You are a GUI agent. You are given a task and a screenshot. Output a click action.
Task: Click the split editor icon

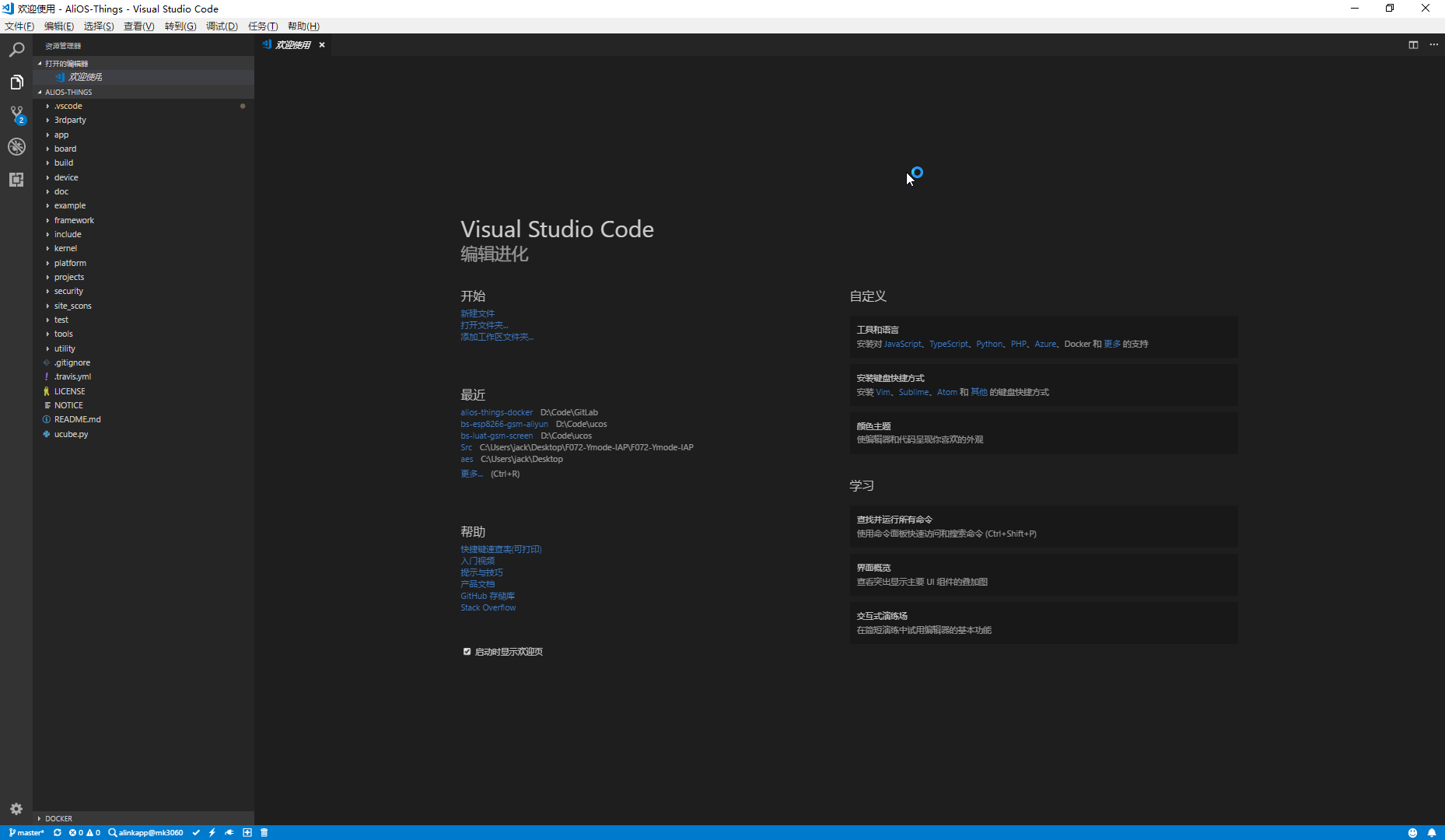point(1413,45)
